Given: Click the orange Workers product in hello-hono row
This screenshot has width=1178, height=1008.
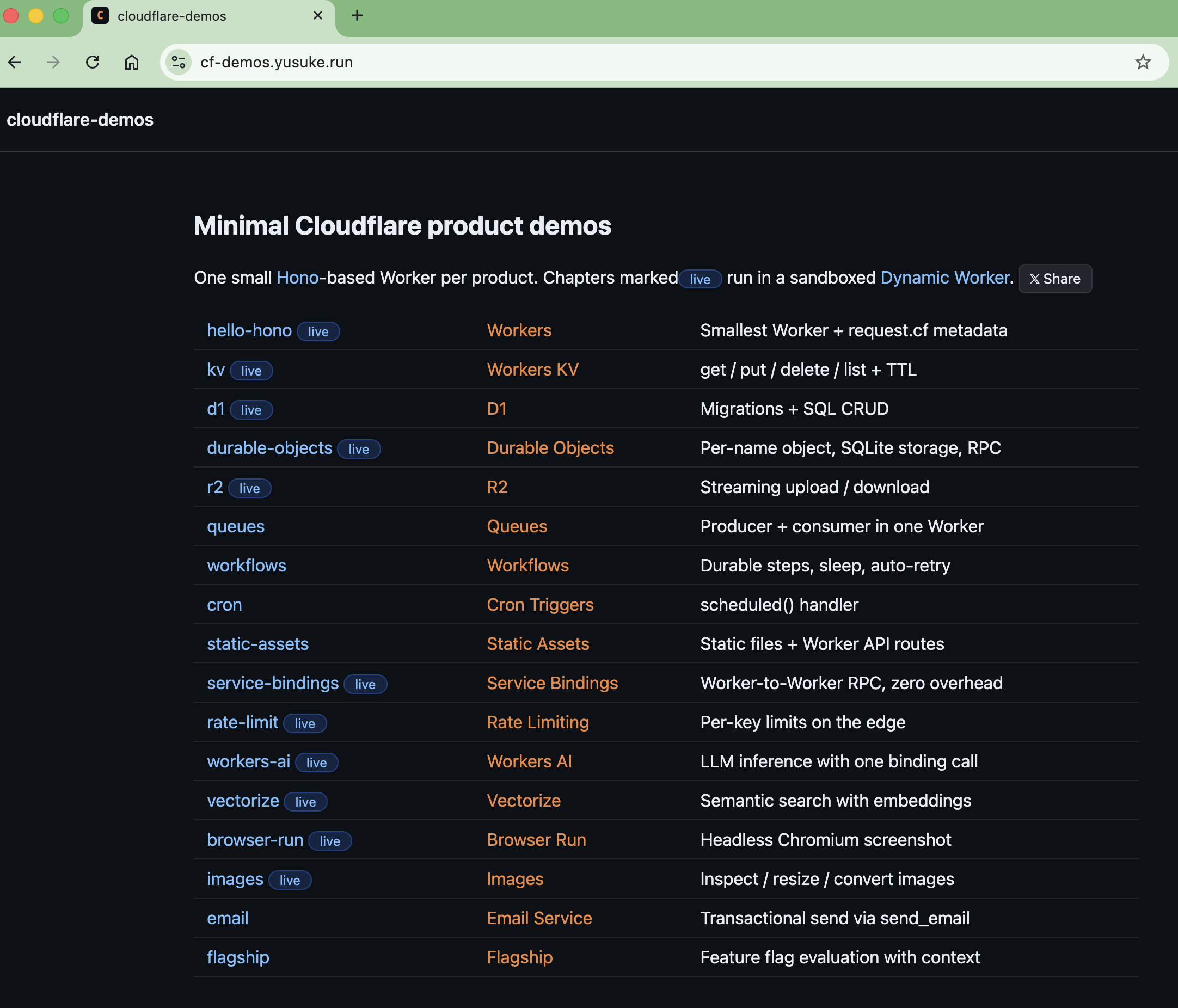Looking at the screenshot, I should pos(519,330).
